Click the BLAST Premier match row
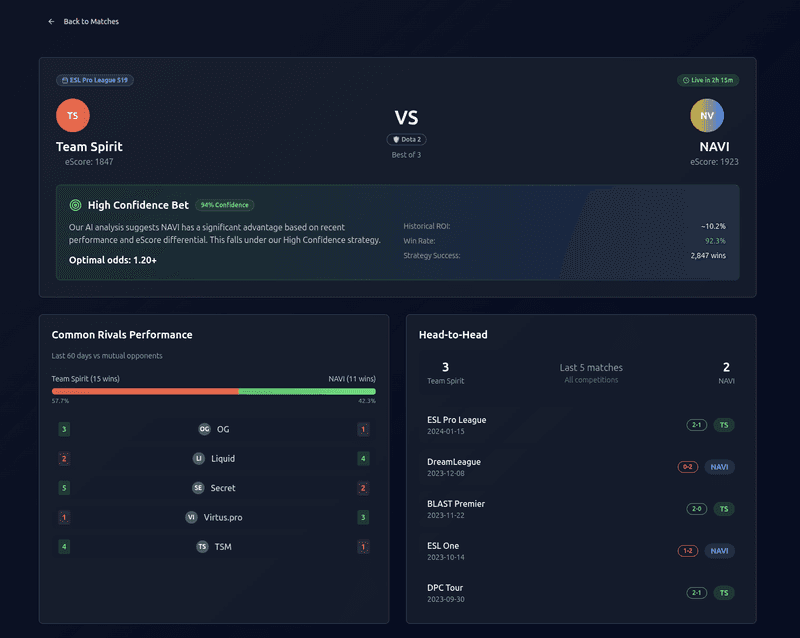 click(581, 509)
